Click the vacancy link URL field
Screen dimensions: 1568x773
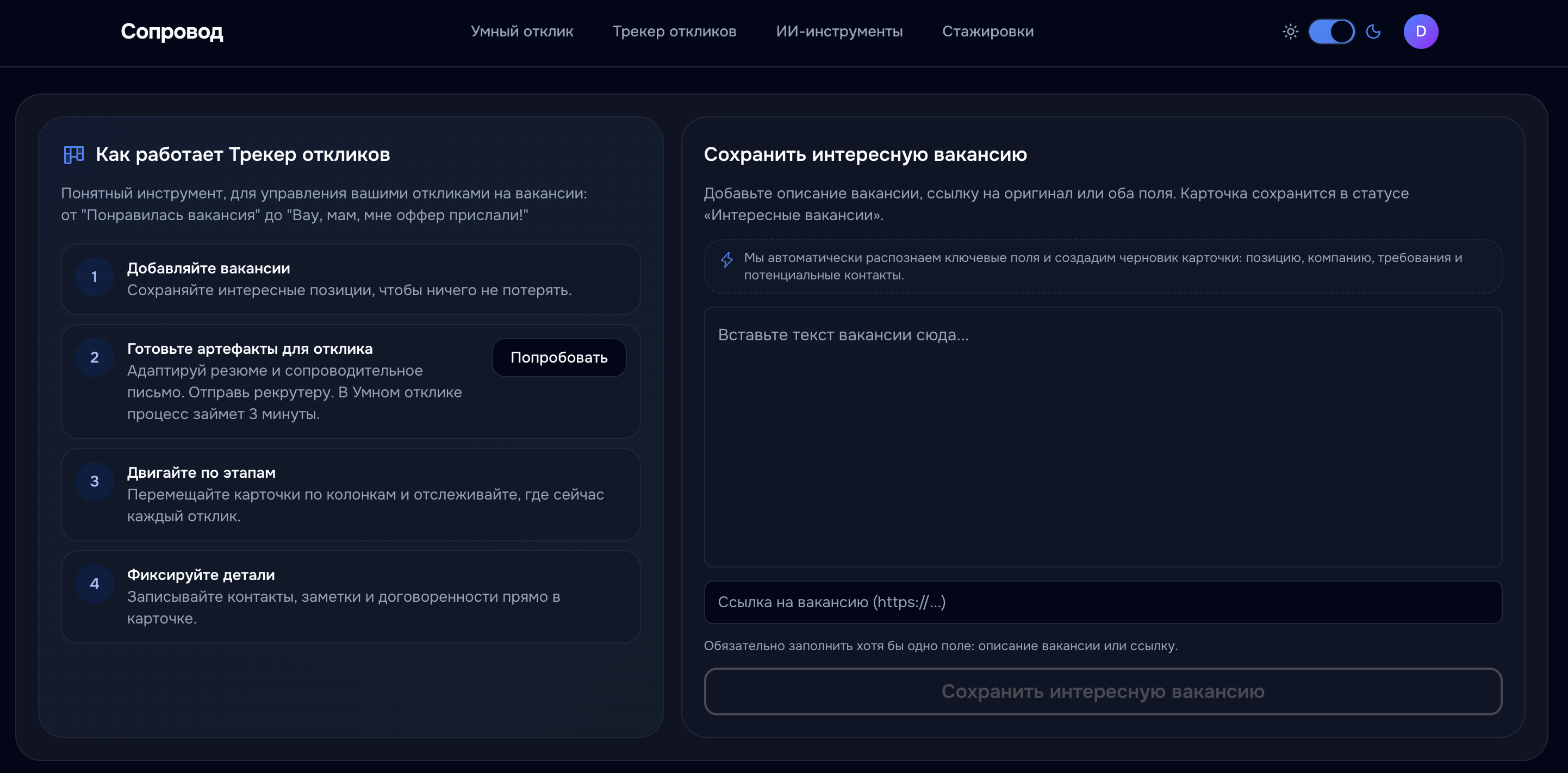pos(1103,603)
